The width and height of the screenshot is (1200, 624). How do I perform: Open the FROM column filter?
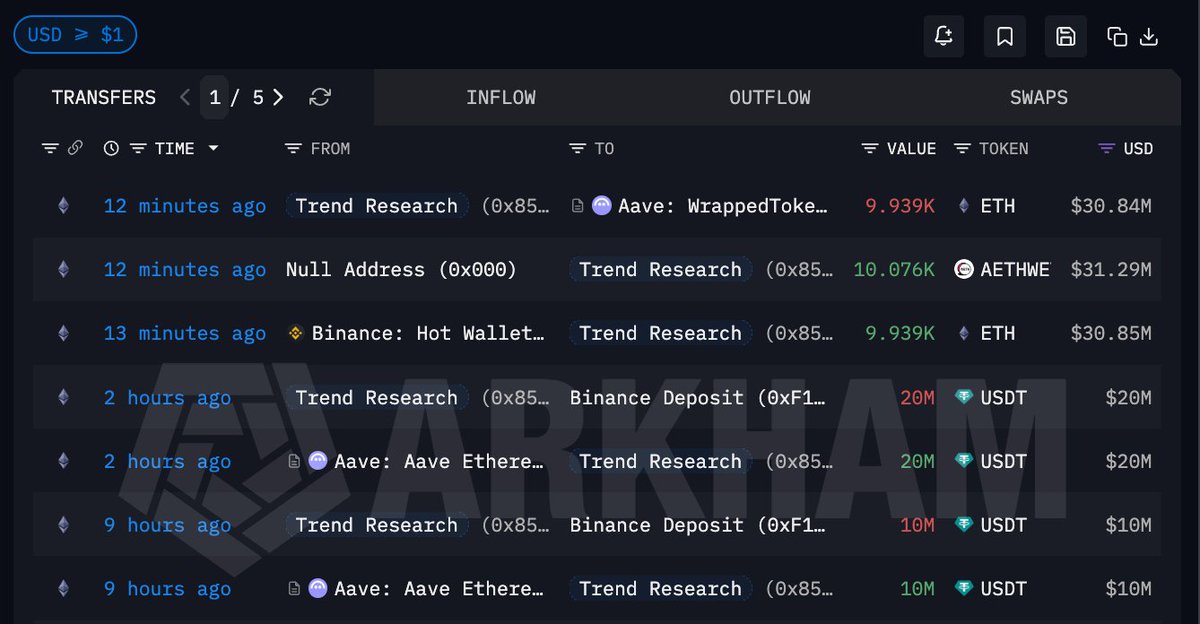293,148
